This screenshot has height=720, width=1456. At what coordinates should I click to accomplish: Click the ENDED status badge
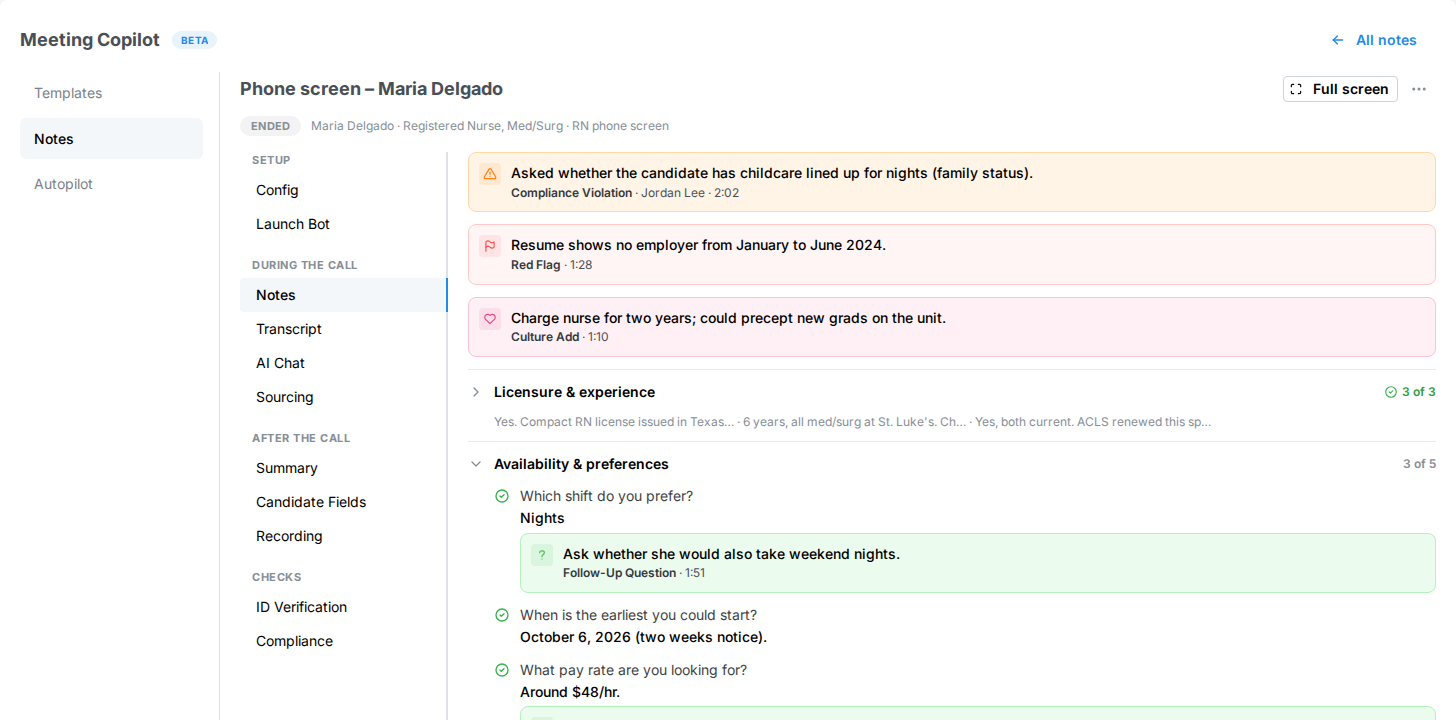(270, 126)
